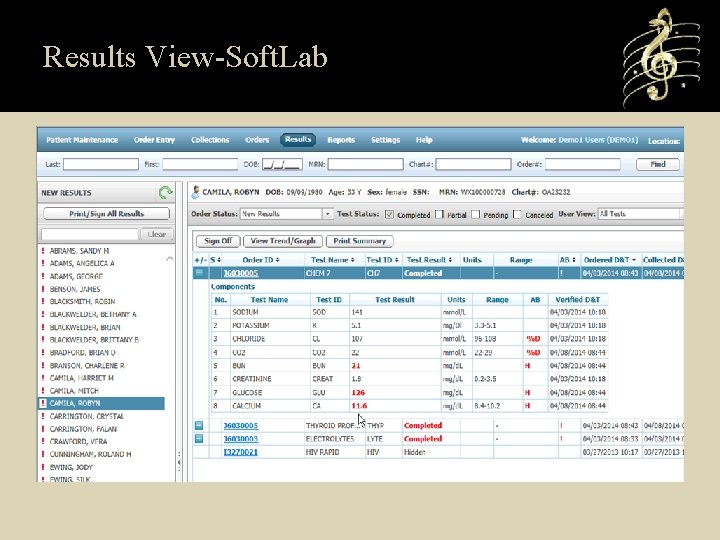The height and width of the screenshot is (540, 720).
Task: Select patient BLACKSMITH, ROBIN
Action: click(82, 302)
